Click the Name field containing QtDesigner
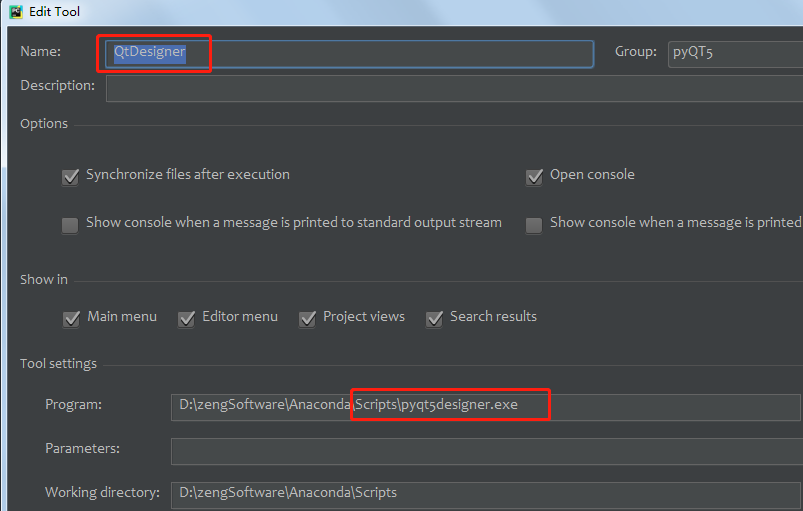803x511 pixels. tap(349, 54)
